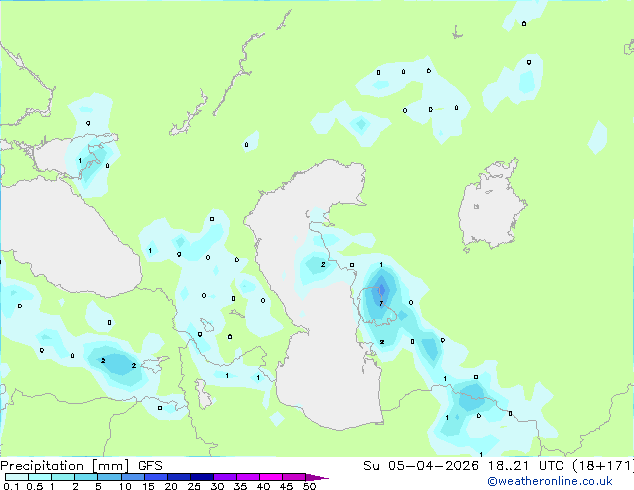
Task: Click the "15" legend scale label
Action: (148, 486)
